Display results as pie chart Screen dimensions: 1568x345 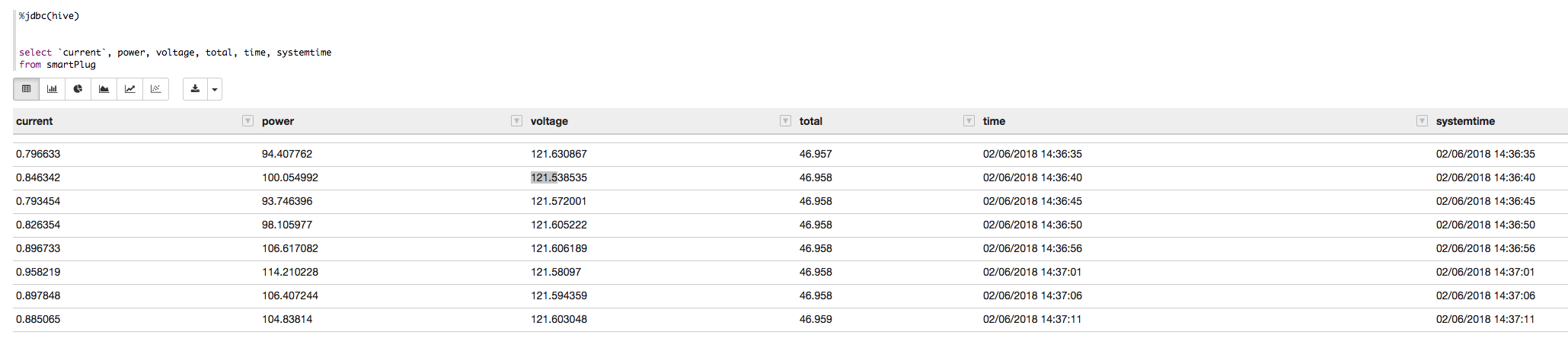pyautogui.click(x=78, y=89)
